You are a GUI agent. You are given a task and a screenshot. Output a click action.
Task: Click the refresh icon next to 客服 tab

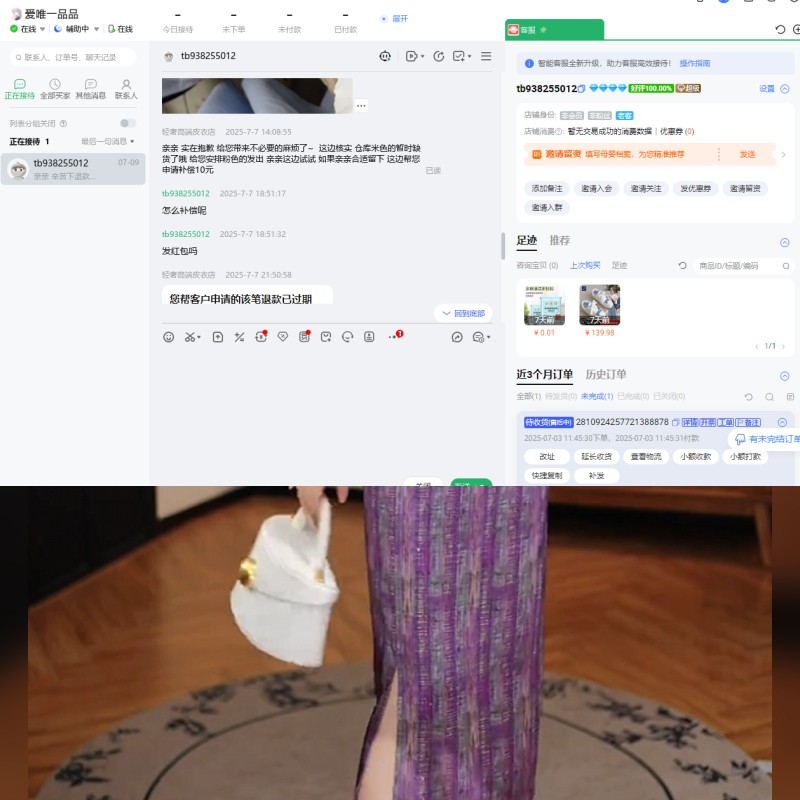[x=780, y=30]
